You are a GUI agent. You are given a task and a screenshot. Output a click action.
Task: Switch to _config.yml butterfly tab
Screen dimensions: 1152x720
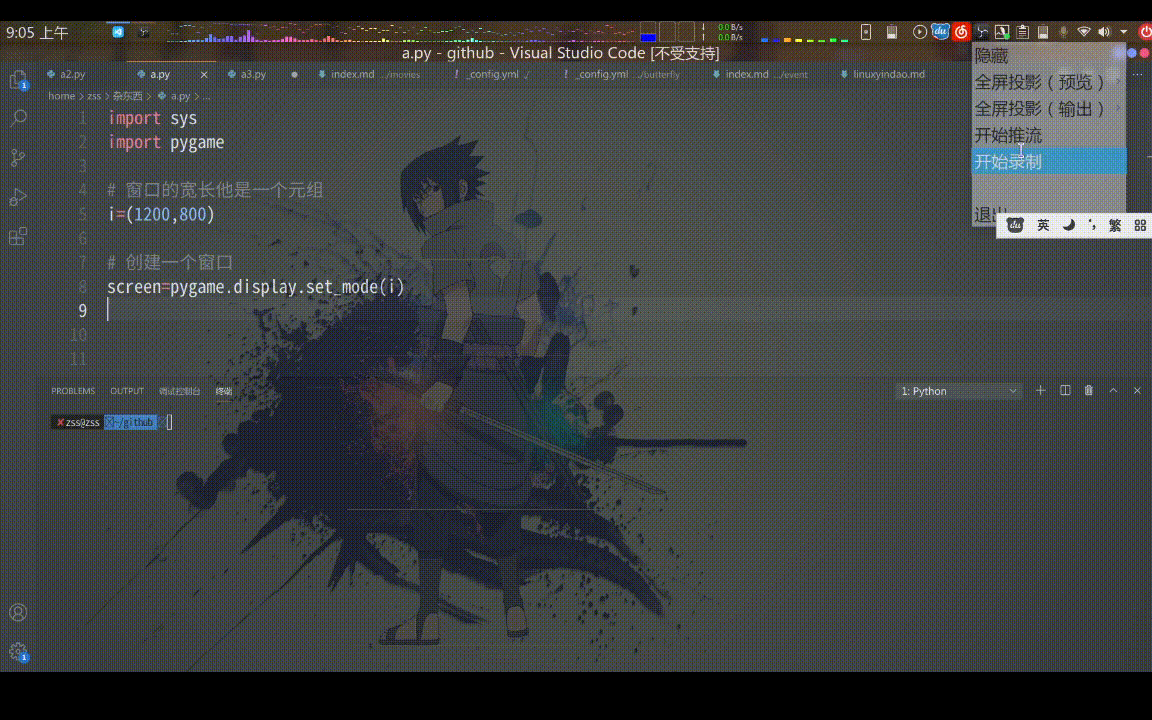(622, 74)
